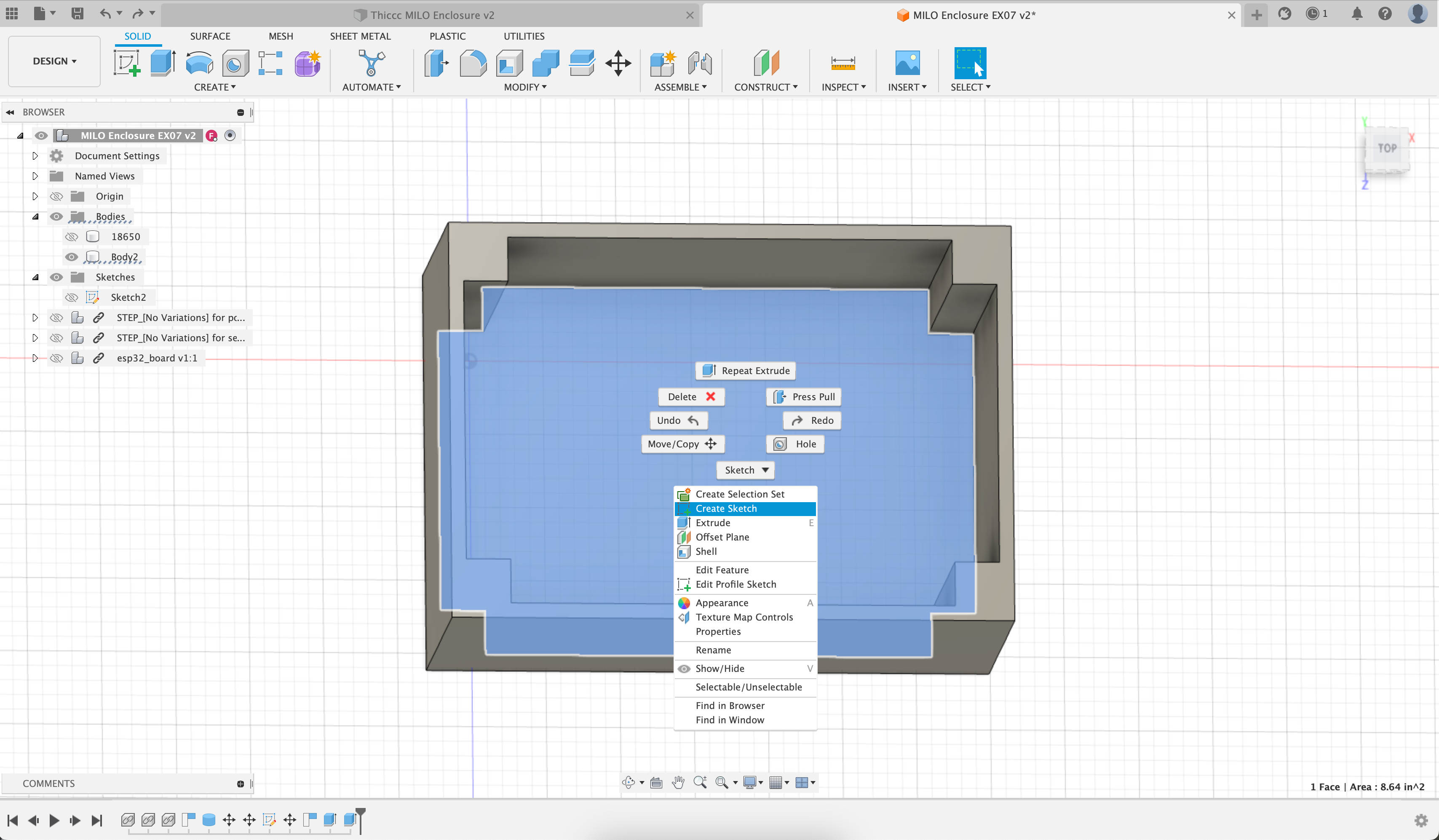Screen dimensions: 1439x840
Task: Click the Measure icon under Inspect
Action: (x=843, y=63)
